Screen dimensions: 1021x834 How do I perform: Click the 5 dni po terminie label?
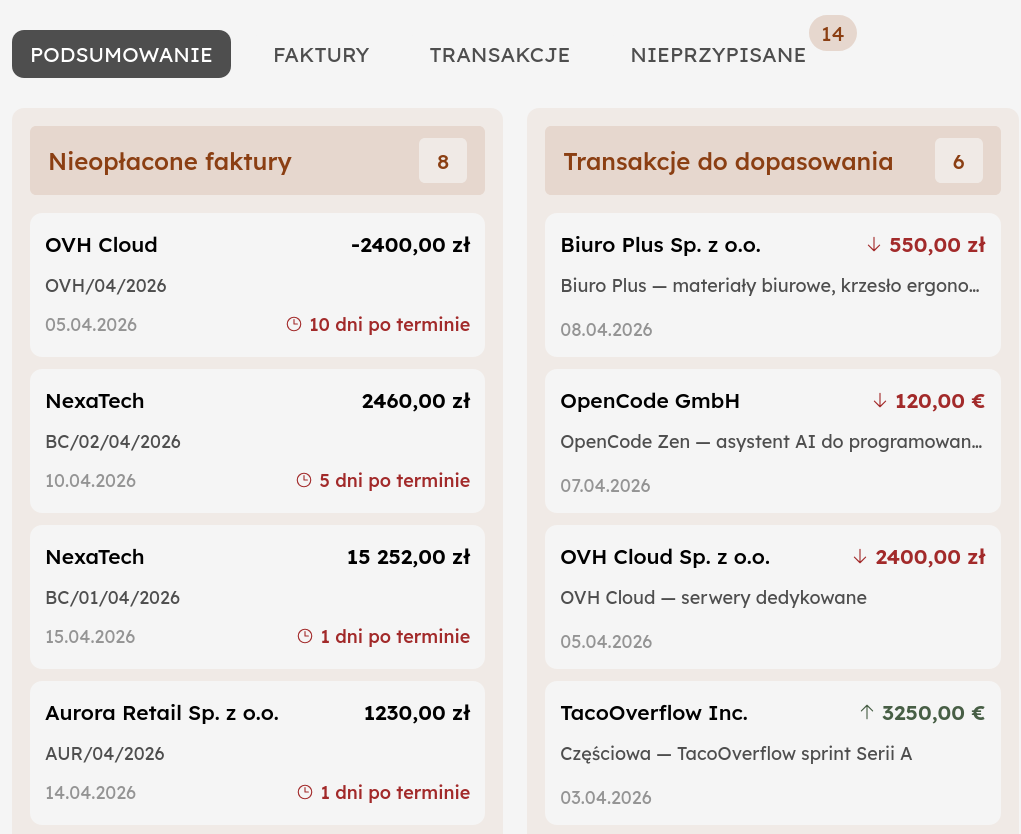coord(395,480)
